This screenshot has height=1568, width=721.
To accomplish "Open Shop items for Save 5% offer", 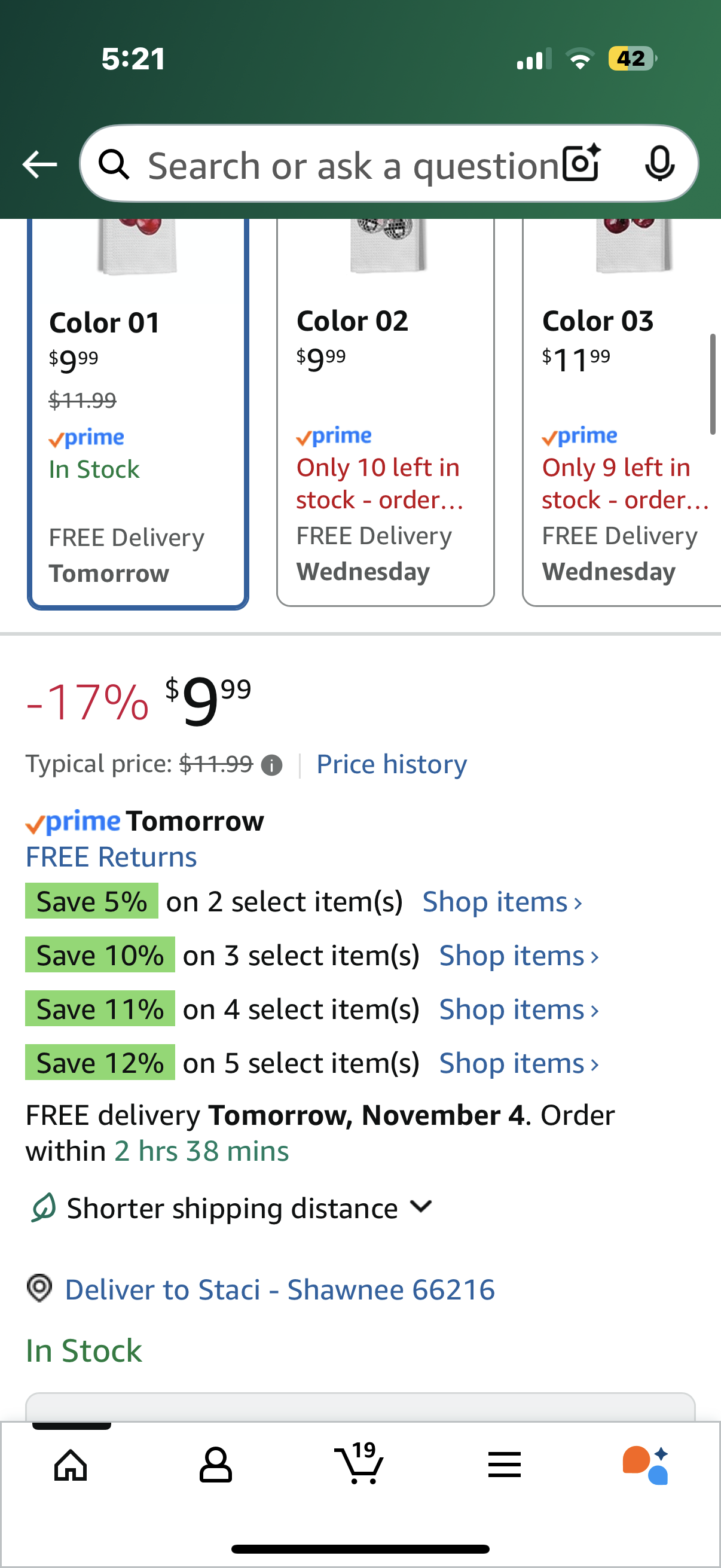I will point(502,901).
